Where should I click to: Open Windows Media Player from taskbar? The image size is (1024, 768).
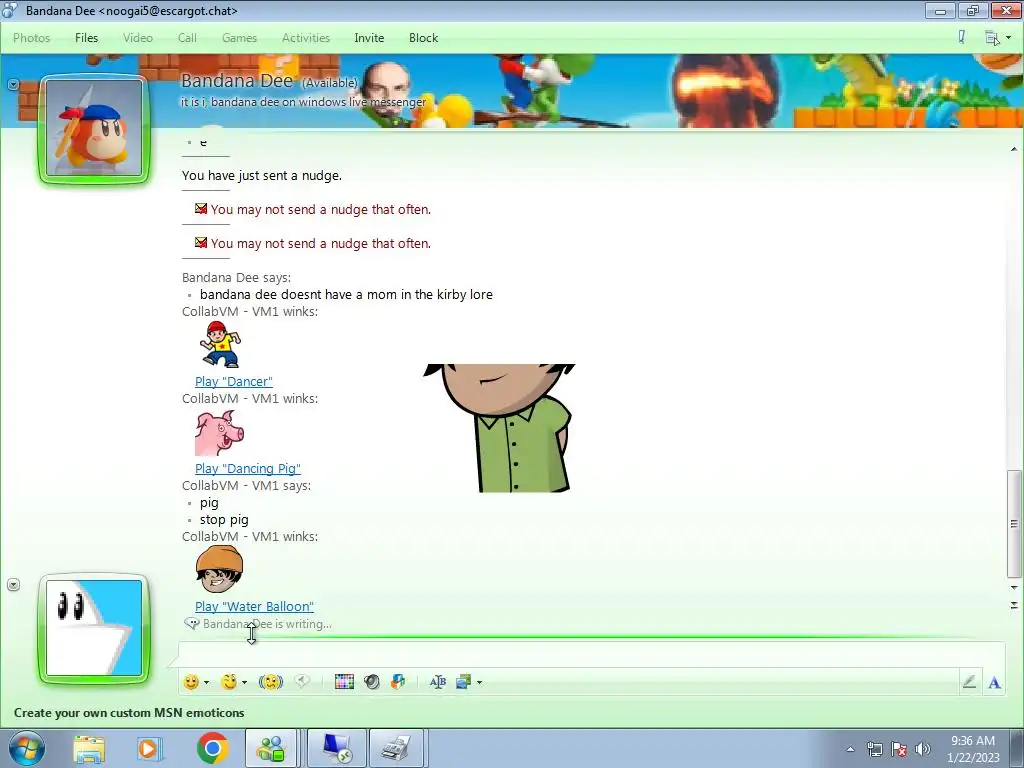pyautogui.click(x=150, y=748)
